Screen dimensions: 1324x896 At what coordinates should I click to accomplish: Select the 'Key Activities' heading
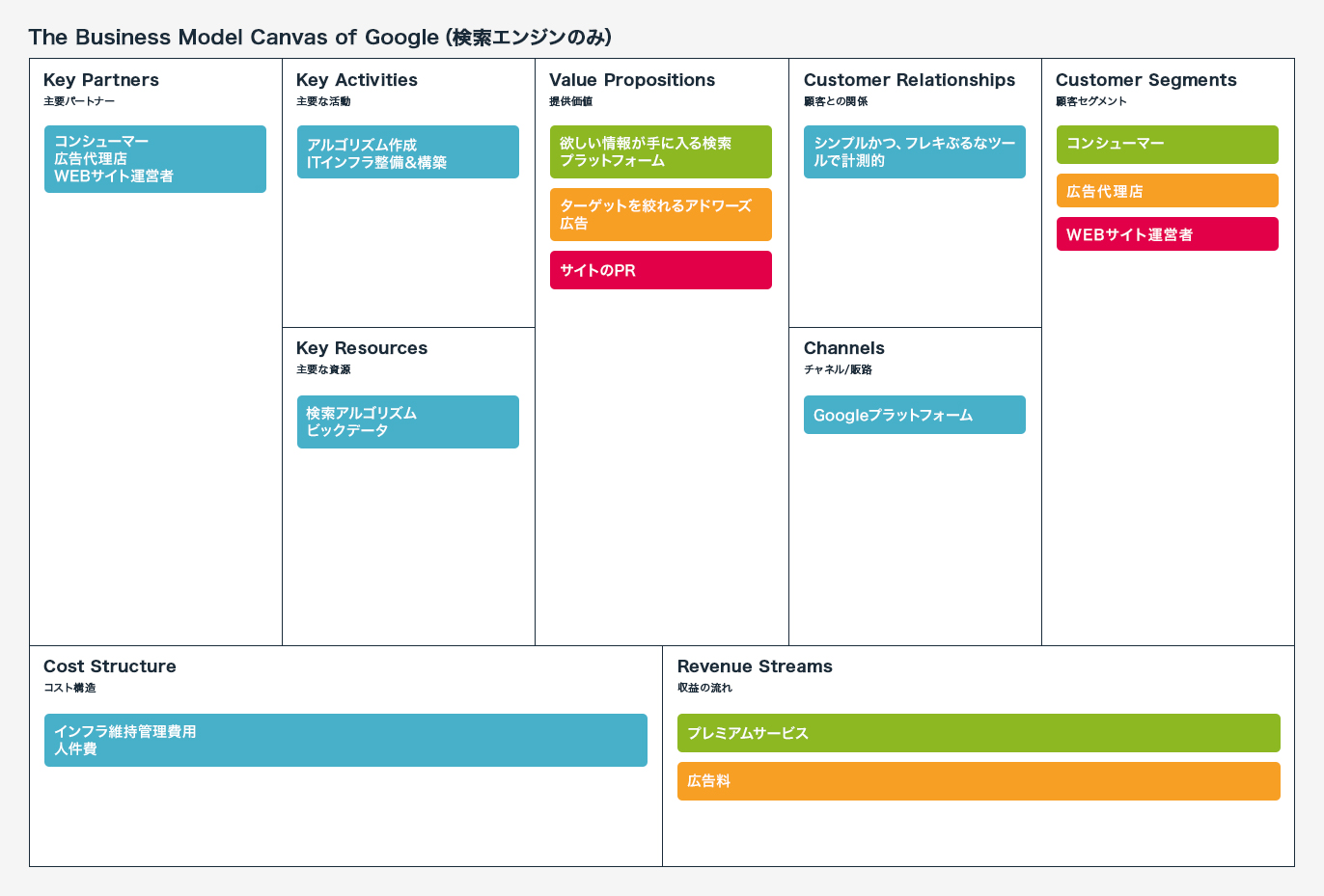(x=357, y=80)
